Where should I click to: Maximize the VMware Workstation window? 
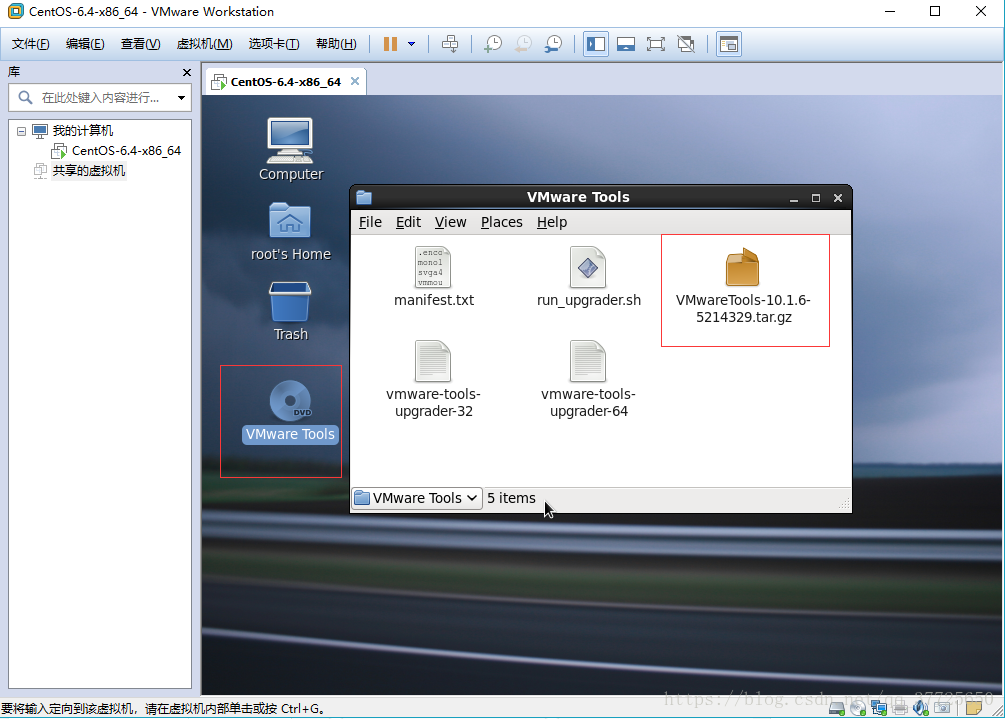pos(935,12)
